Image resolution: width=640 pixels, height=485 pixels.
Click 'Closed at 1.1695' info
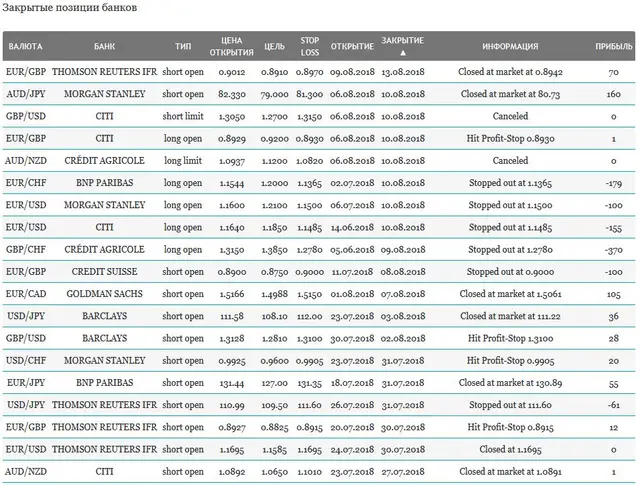point(510,449)
